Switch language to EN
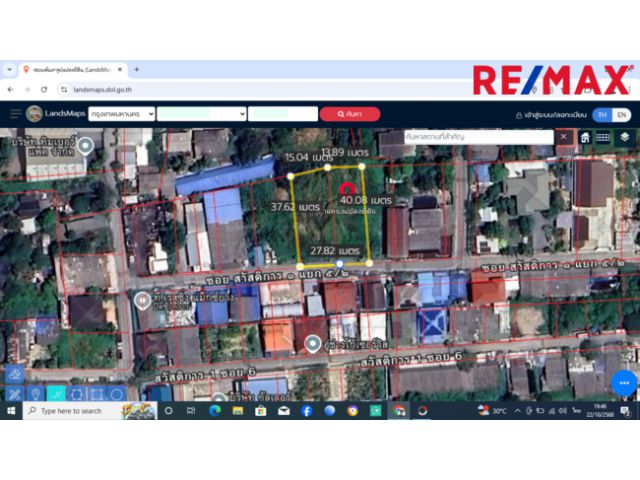Viewport: 640px width, 480px height. pos(621,114)
